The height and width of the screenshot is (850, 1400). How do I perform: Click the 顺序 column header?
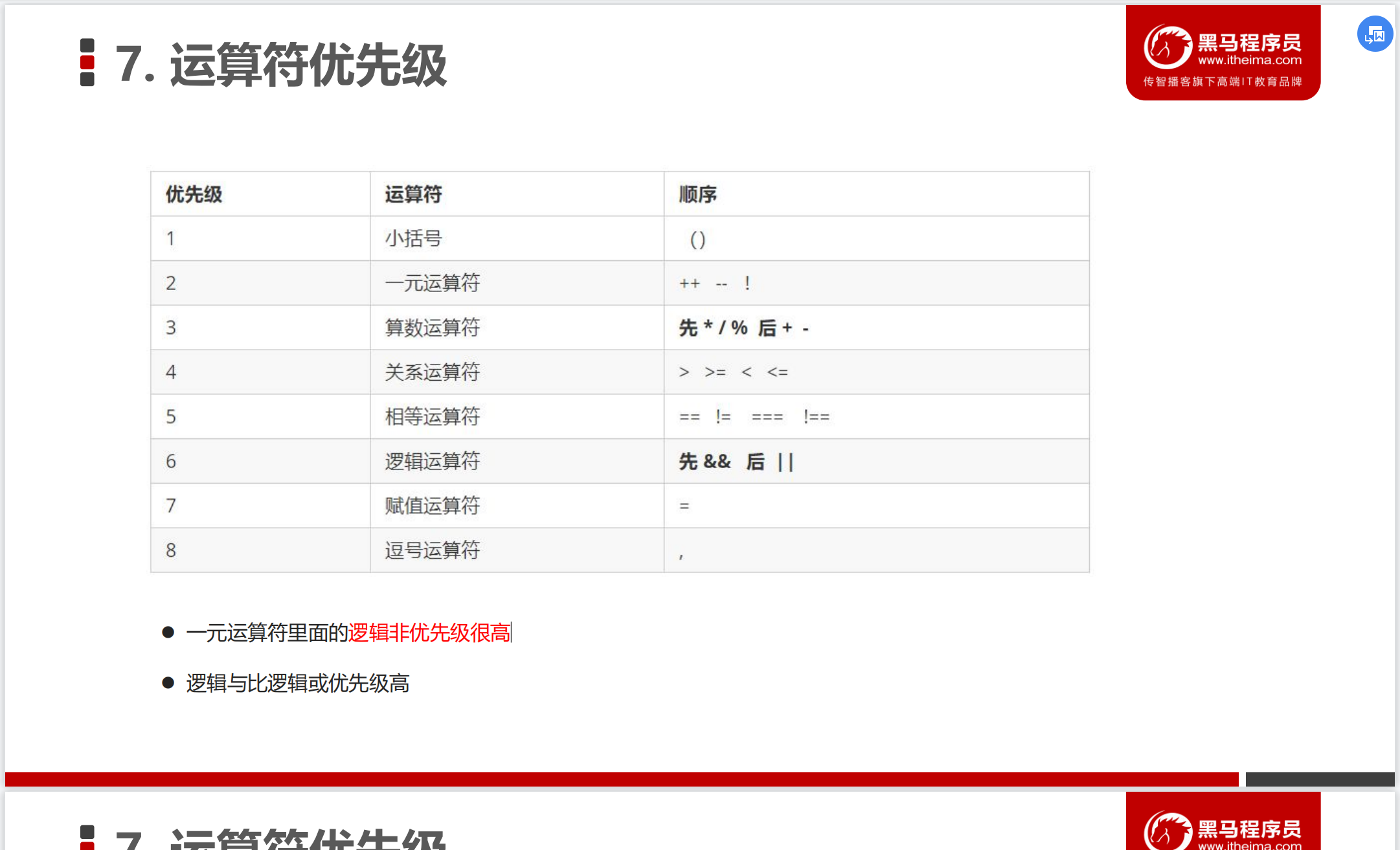(x=876, y=194)
